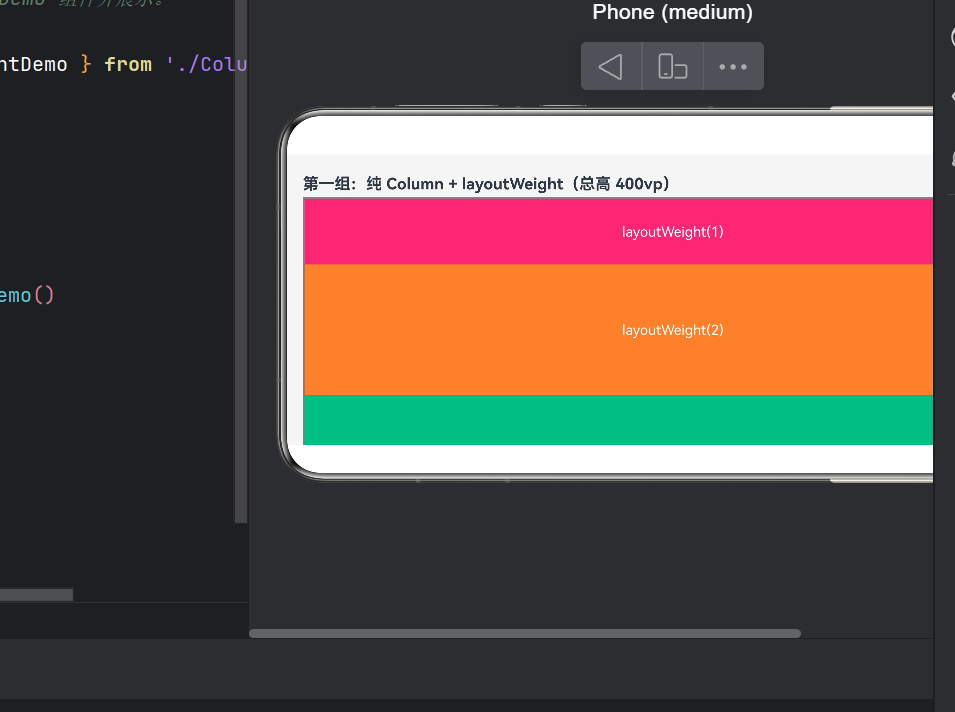Click the green block in preview
The image size is (955, 712).
point(618,420)
